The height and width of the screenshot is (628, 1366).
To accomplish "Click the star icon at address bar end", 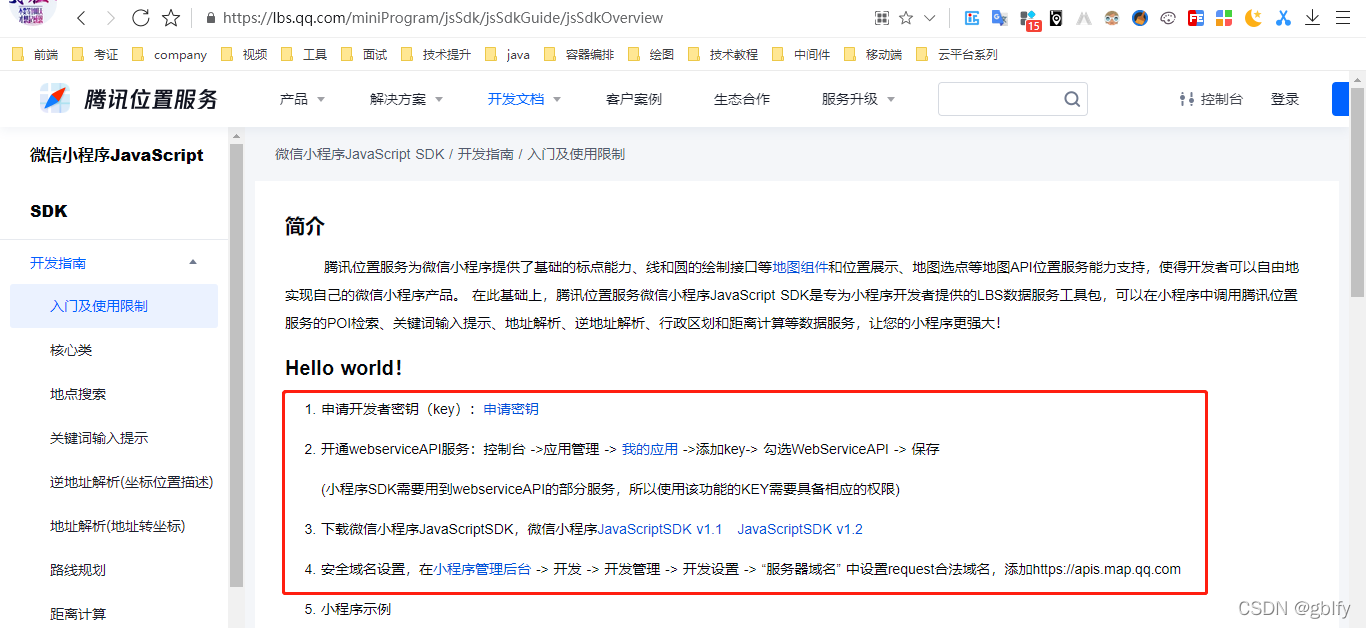I will point(906,18).
